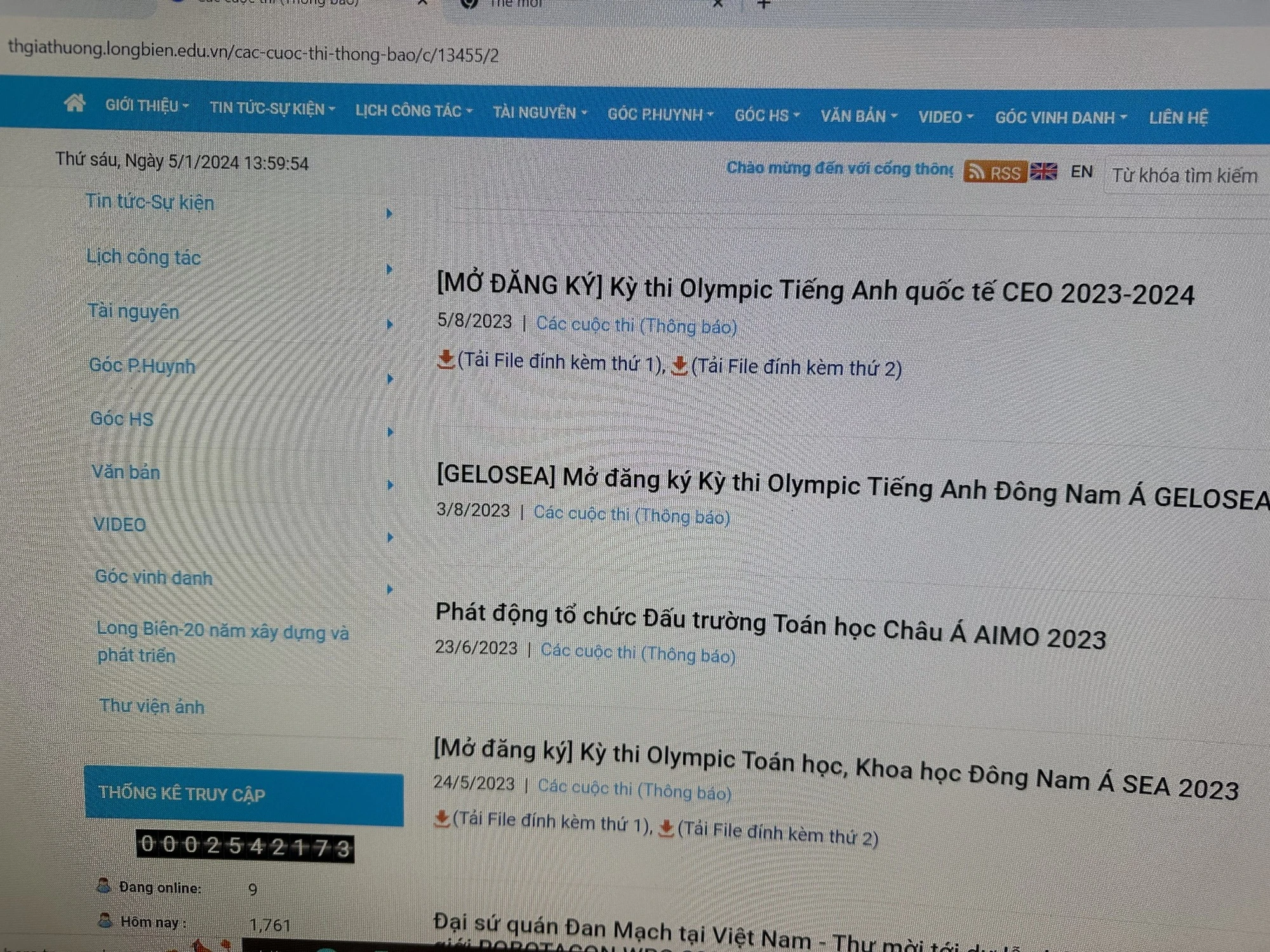
Task: Expand Tài nguyên sidebar submenu arrow
Action: (389, 325)
